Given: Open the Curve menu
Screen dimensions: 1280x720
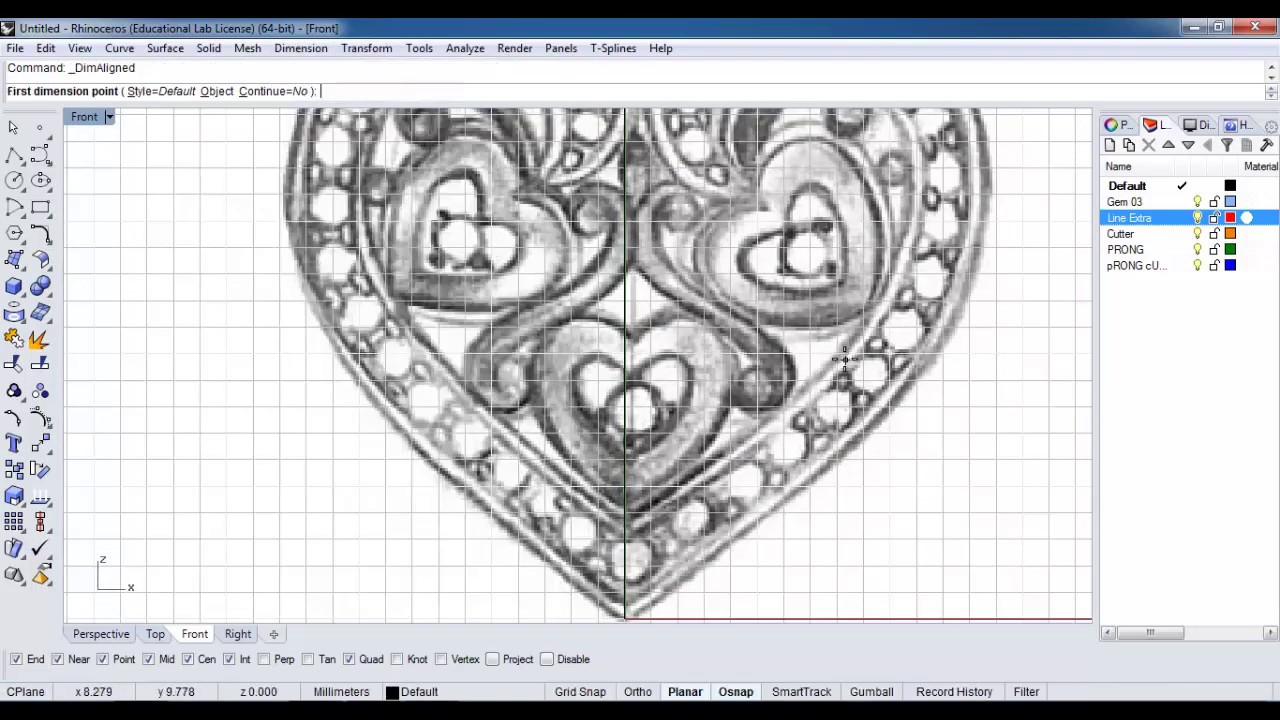Looking at the screenshot, I should pyautogui.click(x=119, y=48).
